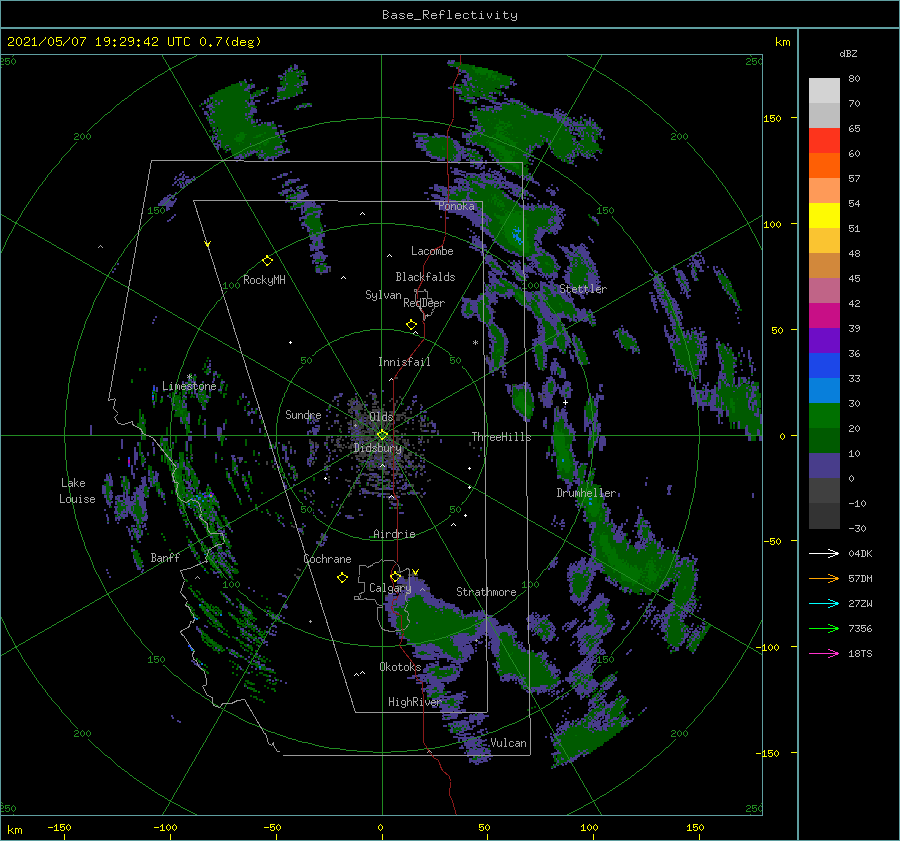Viewport: 900px width, 841px height.
Task: Click the Stettler city label
Action: pos(583,289)
